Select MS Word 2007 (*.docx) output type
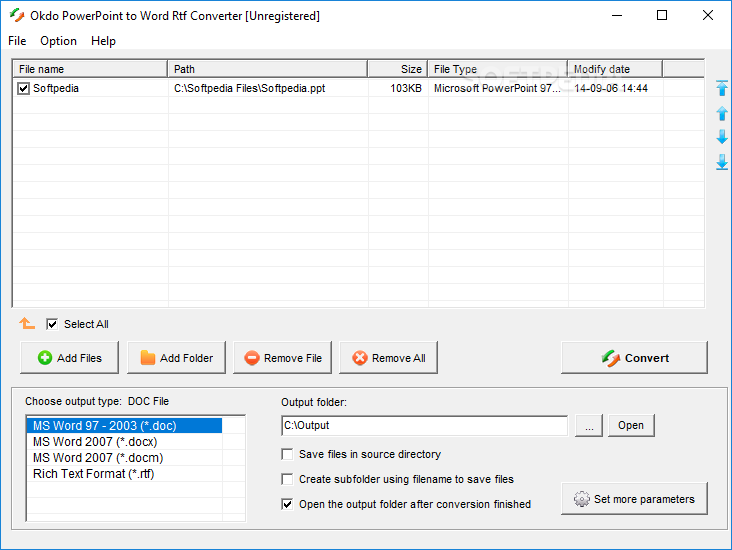Image resolution: width=732 pixels, height=550 pixels. [x=124, y=442]
